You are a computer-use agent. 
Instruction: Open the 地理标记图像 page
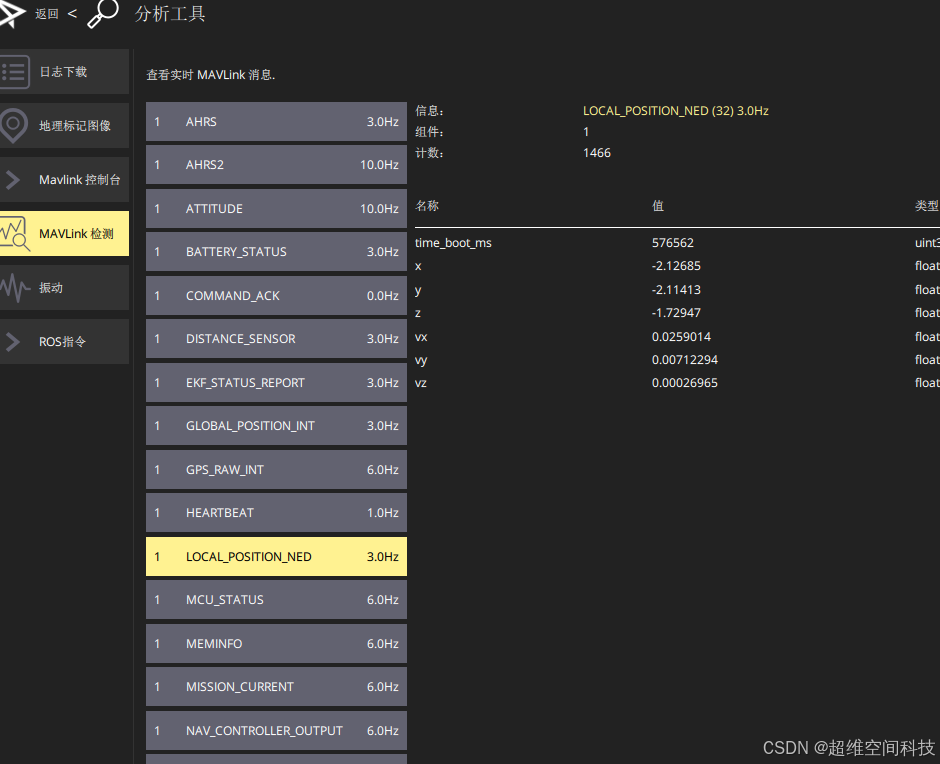click(64, 125)
